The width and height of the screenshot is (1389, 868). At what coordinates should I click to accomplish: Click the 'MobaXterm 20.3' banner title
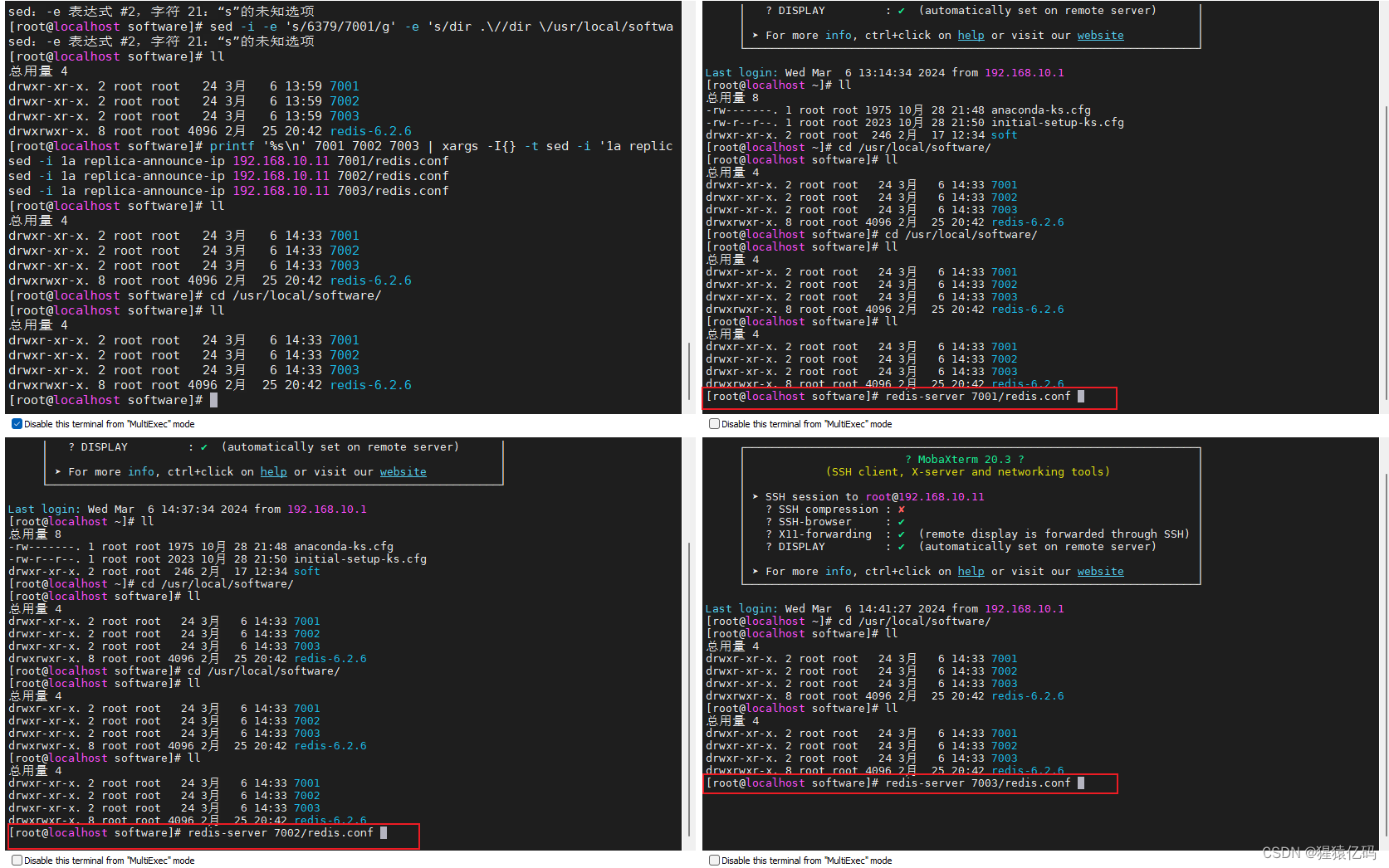[x=964, y=460]
